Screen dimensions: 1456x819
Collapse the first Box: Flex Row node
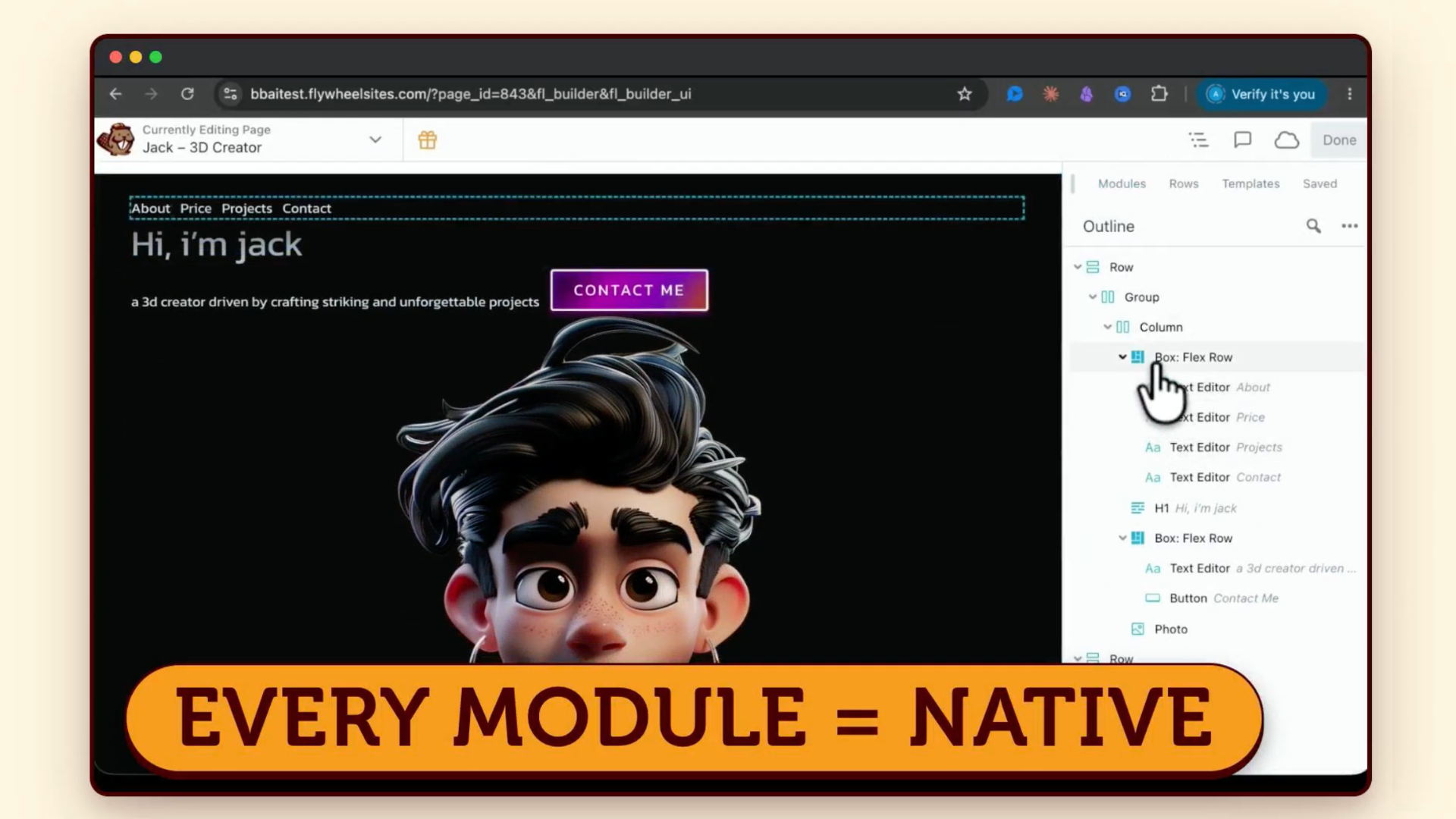[1122, 357]
